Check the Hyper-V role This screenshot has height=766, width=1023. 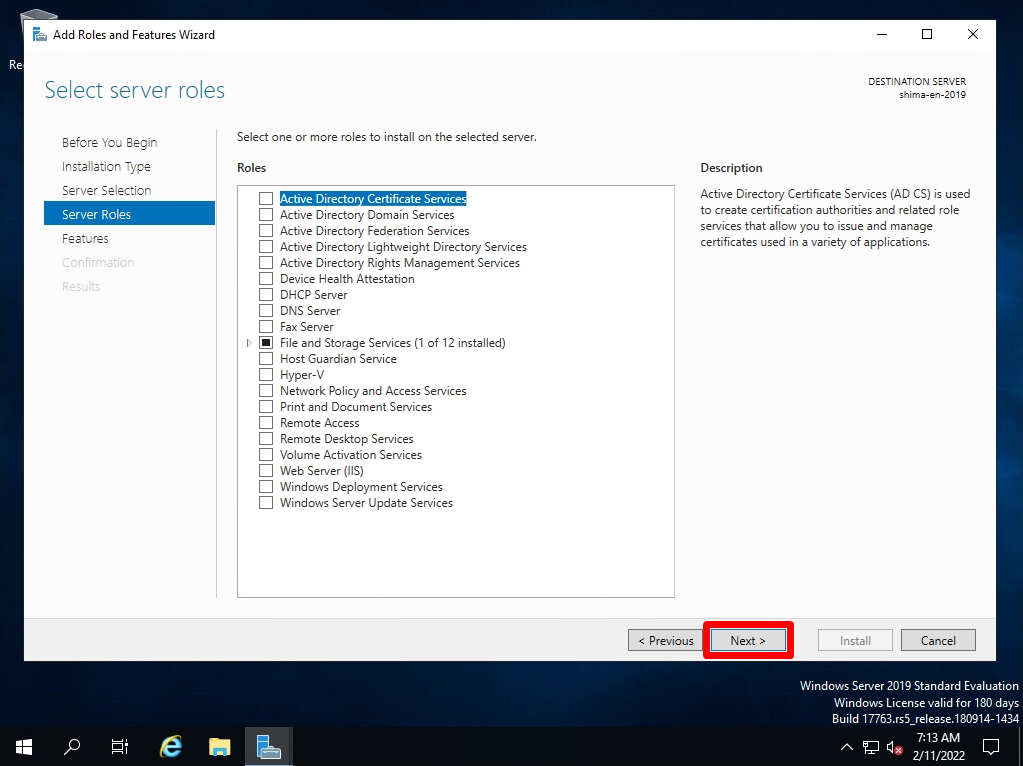point(266,375)
